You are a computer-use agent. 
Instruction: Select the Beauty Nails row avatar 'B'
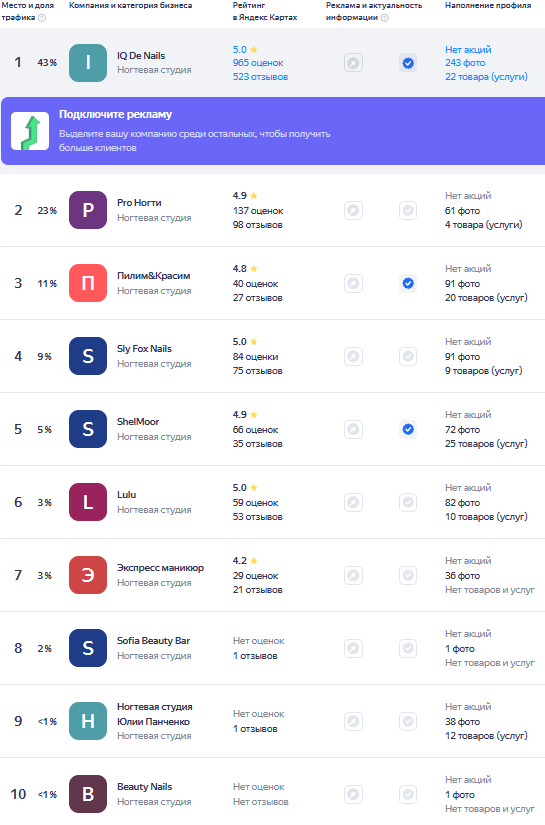point(88,794)
